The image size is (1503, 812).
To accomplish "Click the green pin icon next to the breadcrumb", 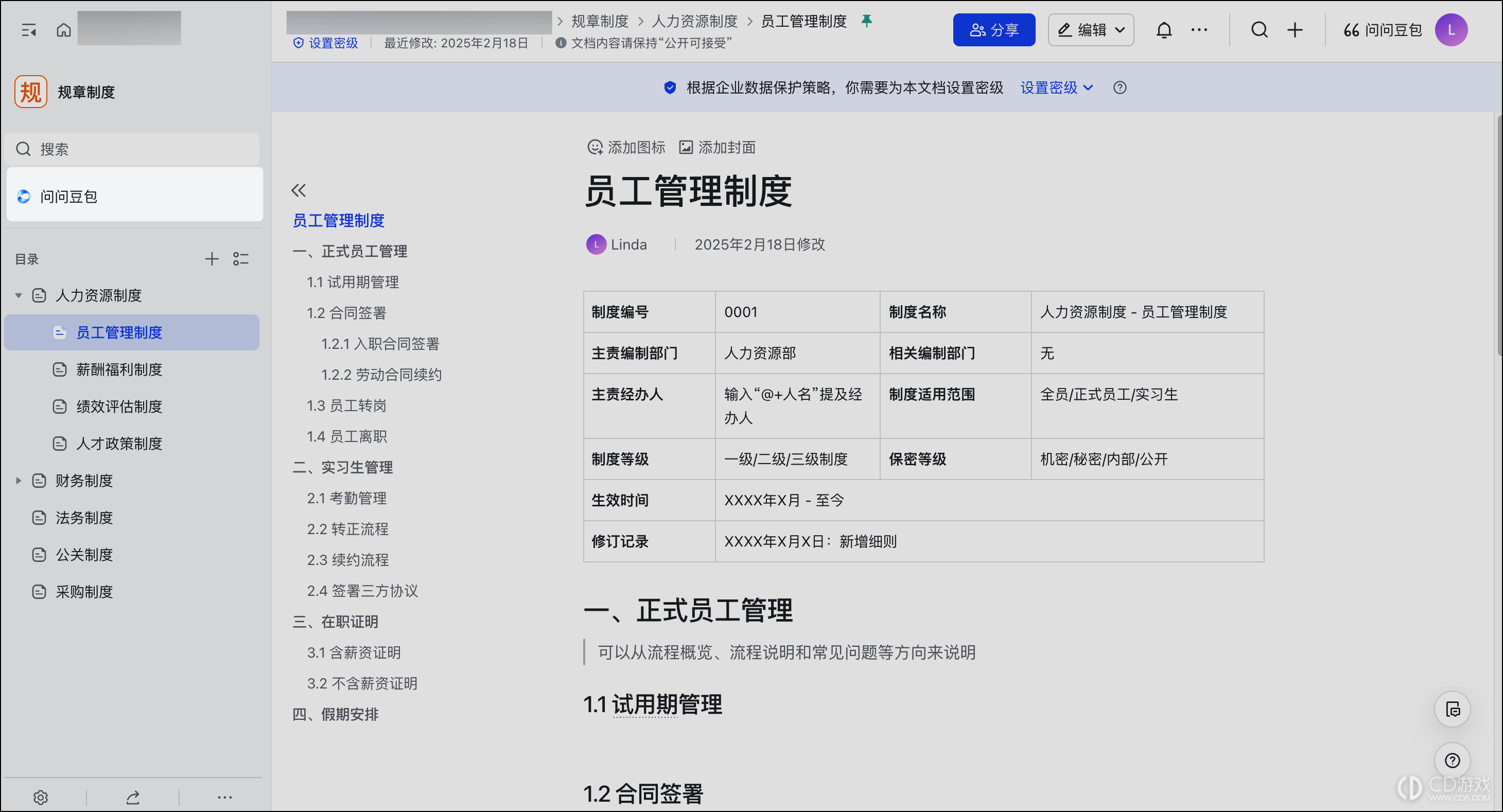I will 866,21.
